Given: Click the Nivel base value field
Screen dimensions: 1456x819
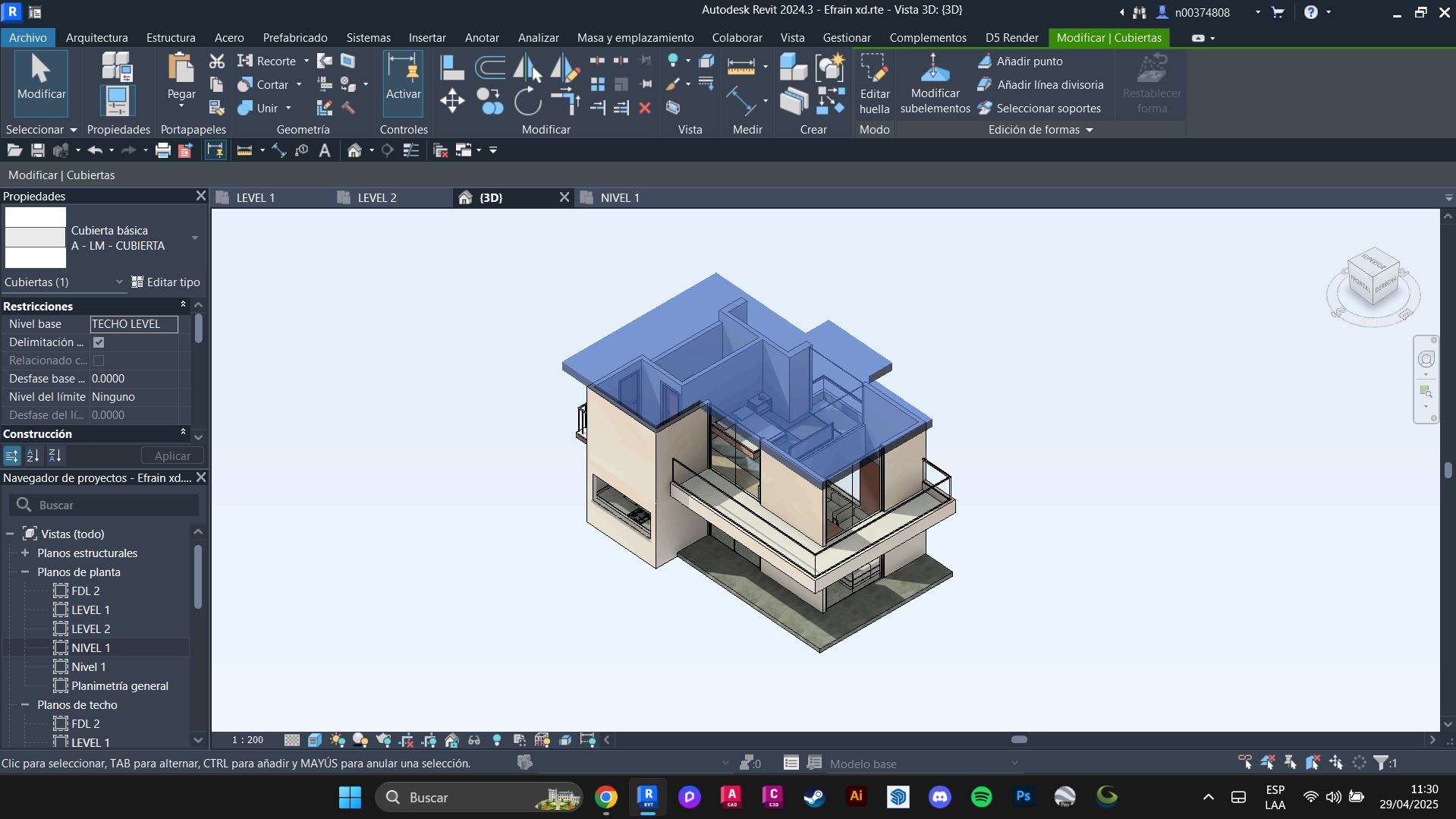Looking at the screenshot, I should (x=134, y=324).
